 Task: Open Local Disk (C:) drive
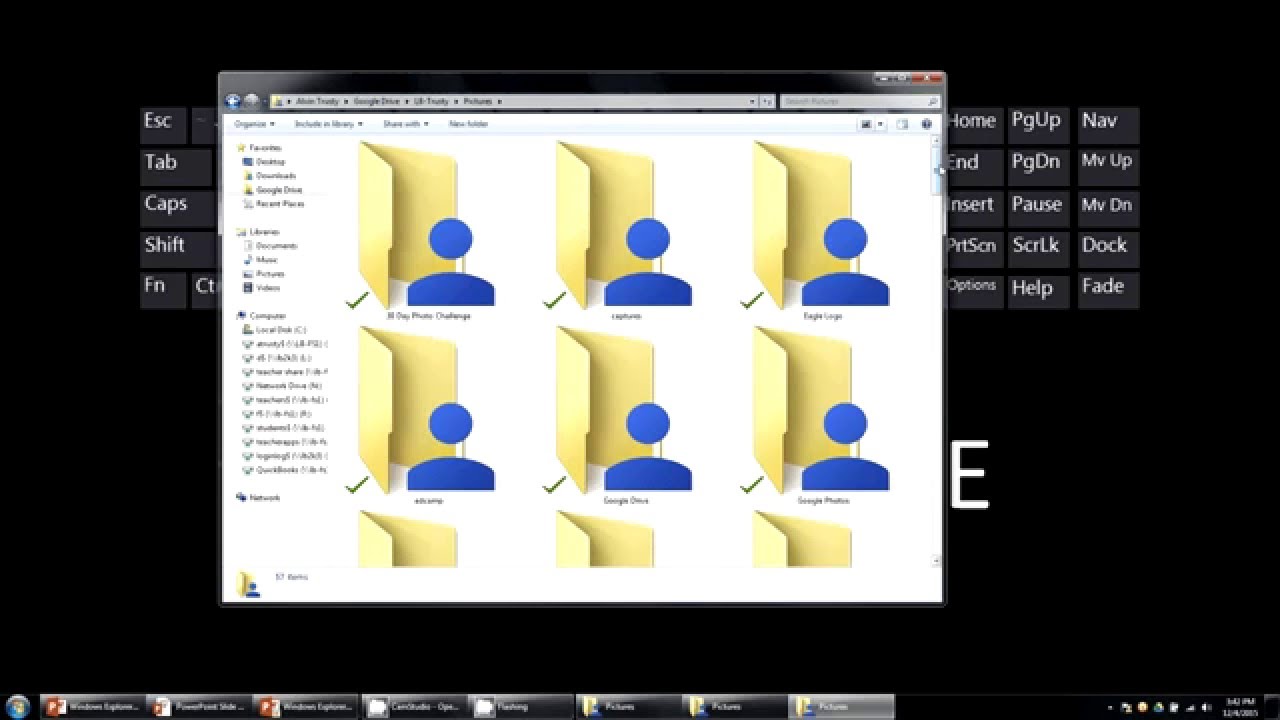[x=275, y=329]
